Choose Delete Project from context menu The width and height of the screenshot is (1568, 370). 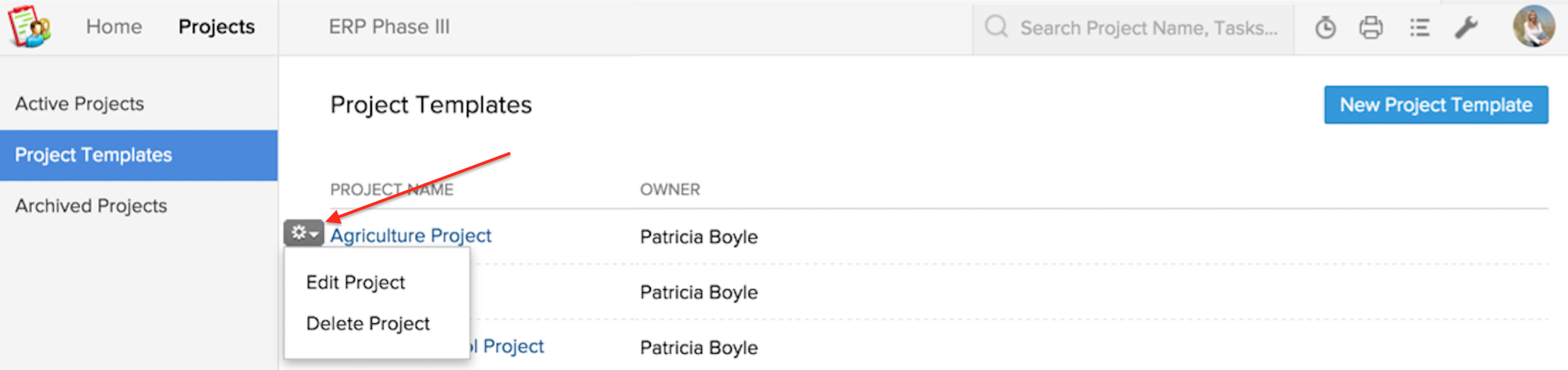point(368,323)
